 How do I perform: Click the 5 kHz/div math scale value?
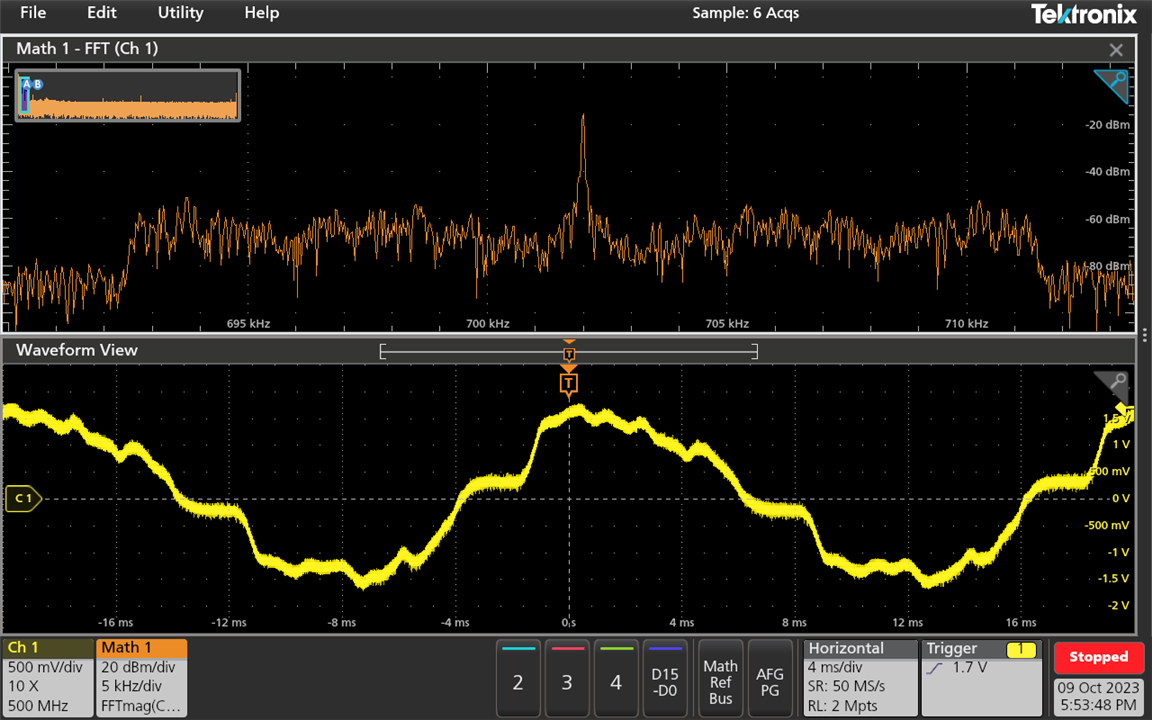tap(132, 687)
